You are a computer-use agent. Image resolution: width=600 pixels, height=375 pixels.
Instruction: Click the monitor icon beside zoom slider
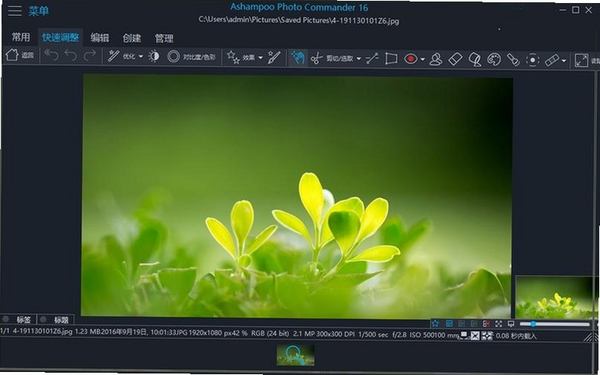tap(510, 324)
